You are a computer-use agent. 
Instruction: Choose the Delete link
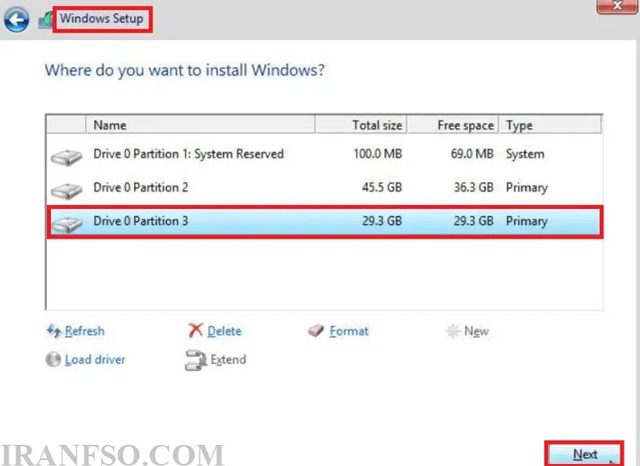point(224,331)
